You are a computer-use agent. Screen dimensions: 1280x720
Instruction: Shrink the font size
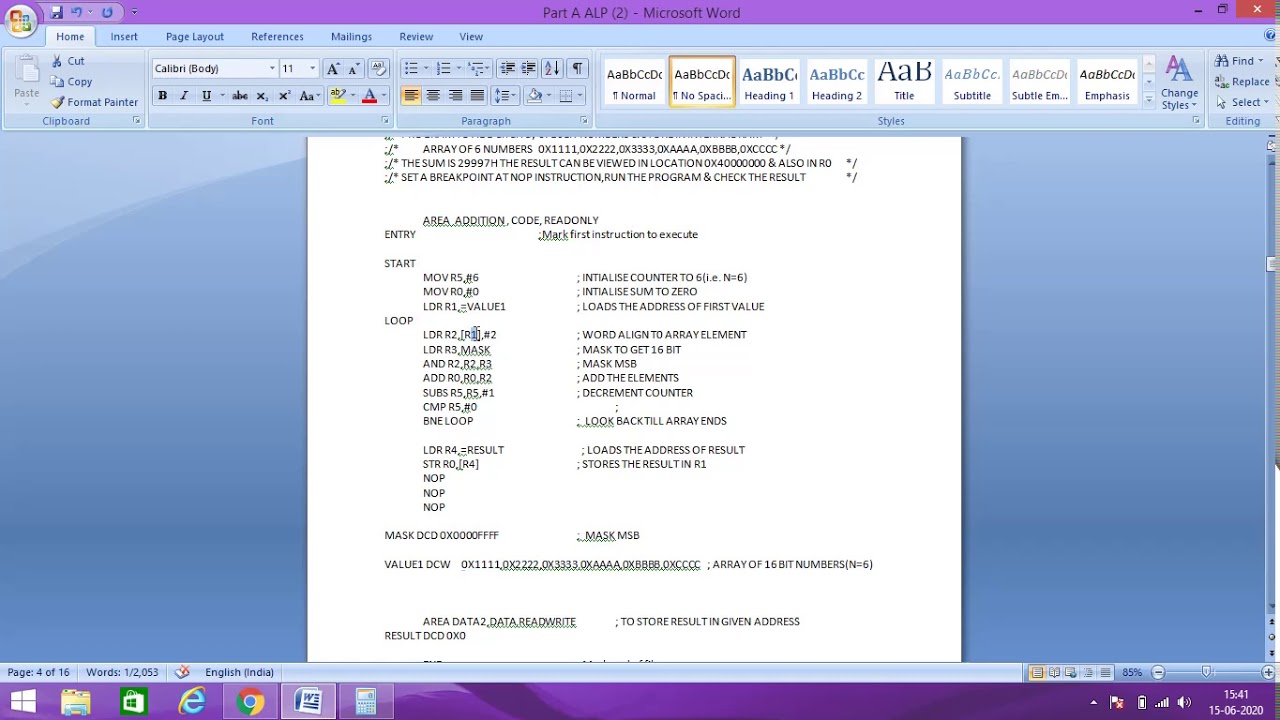354,69
